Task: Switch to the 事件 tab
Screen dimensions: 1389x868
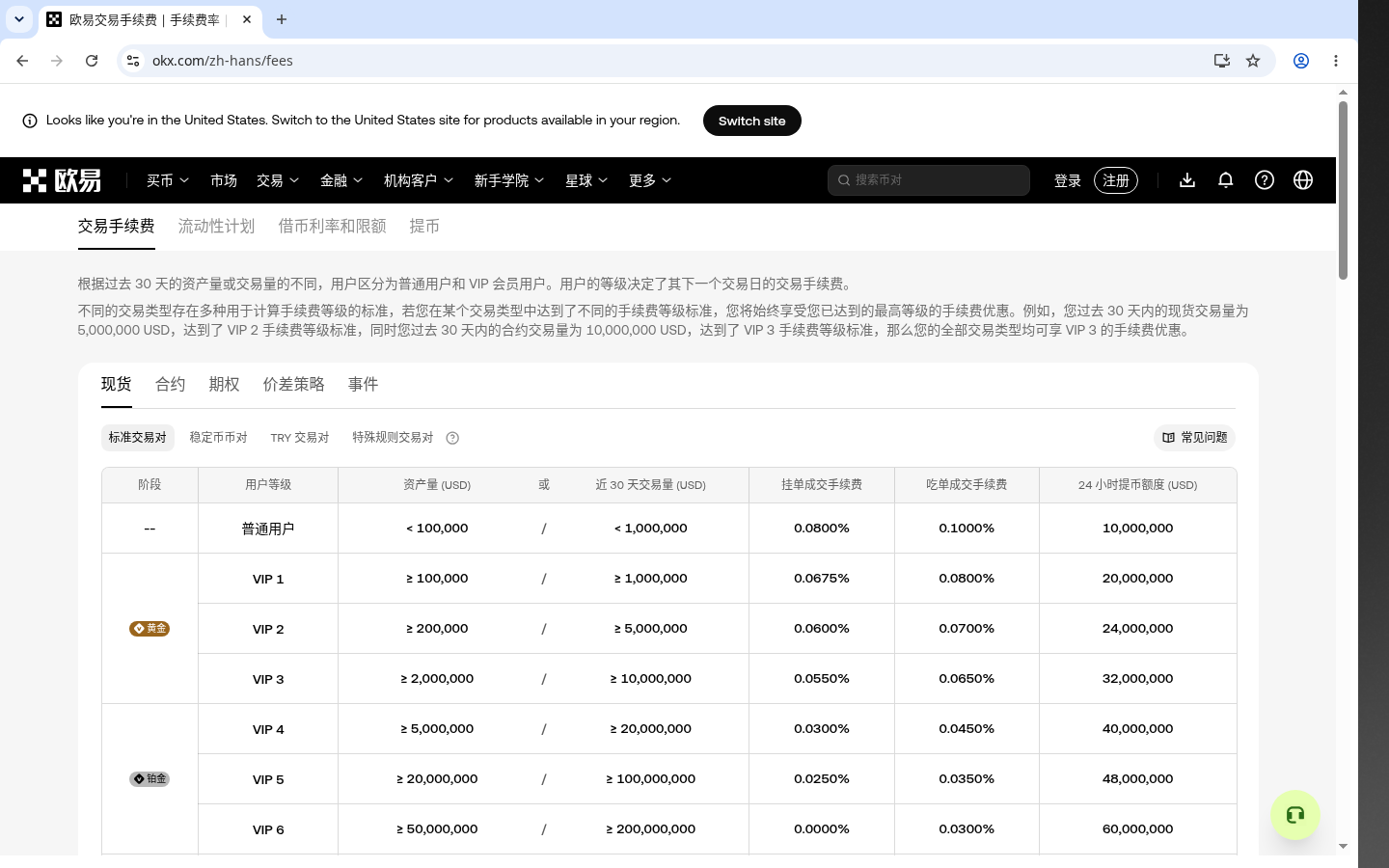Action: coord(363,384)
